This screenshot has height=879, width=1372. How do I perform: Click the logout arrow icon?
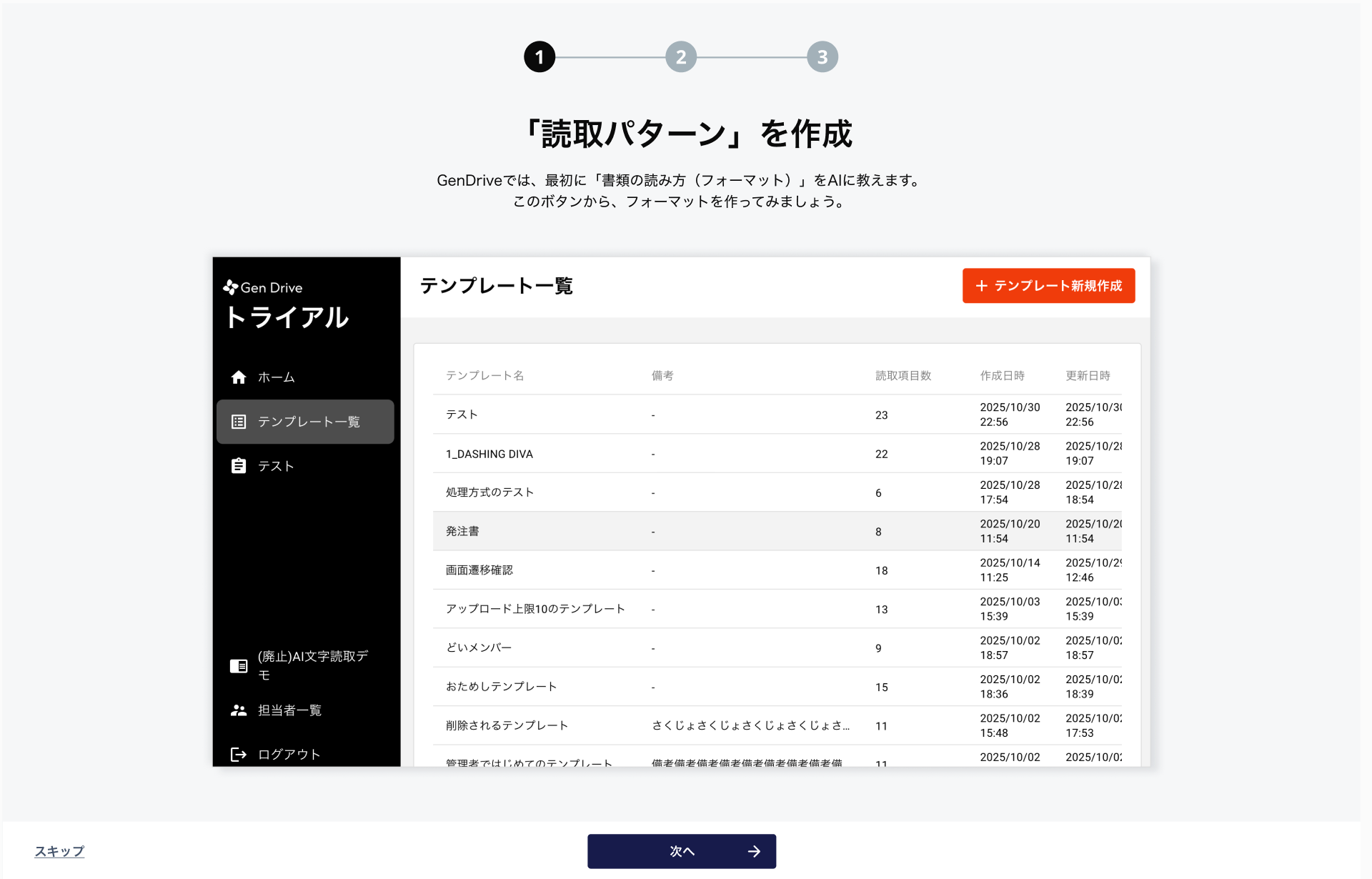pyautogui.click(x=239, y=755)
